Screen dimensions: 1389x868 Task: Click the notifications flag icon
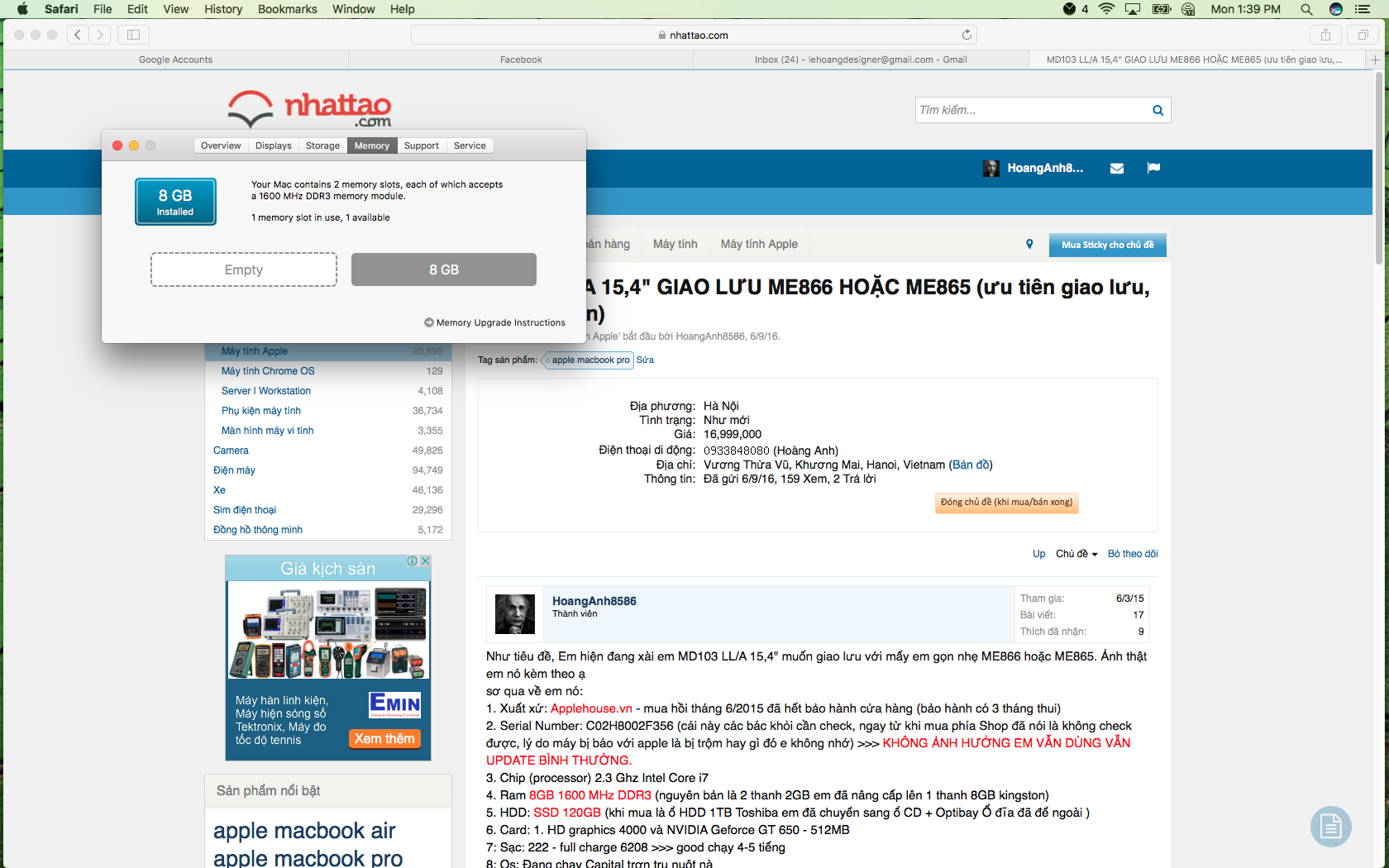tap(1153, 169)
